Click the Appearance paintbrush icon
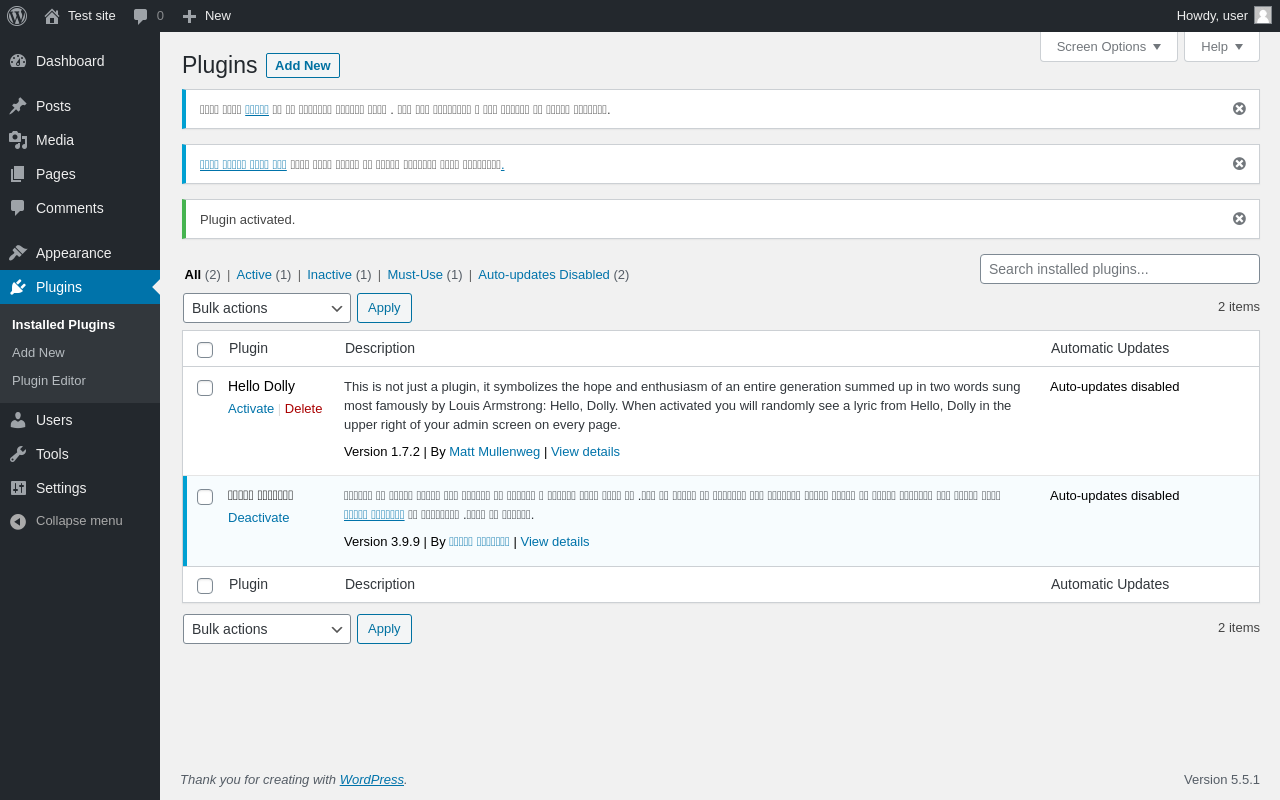 click(x=18, y=253)
